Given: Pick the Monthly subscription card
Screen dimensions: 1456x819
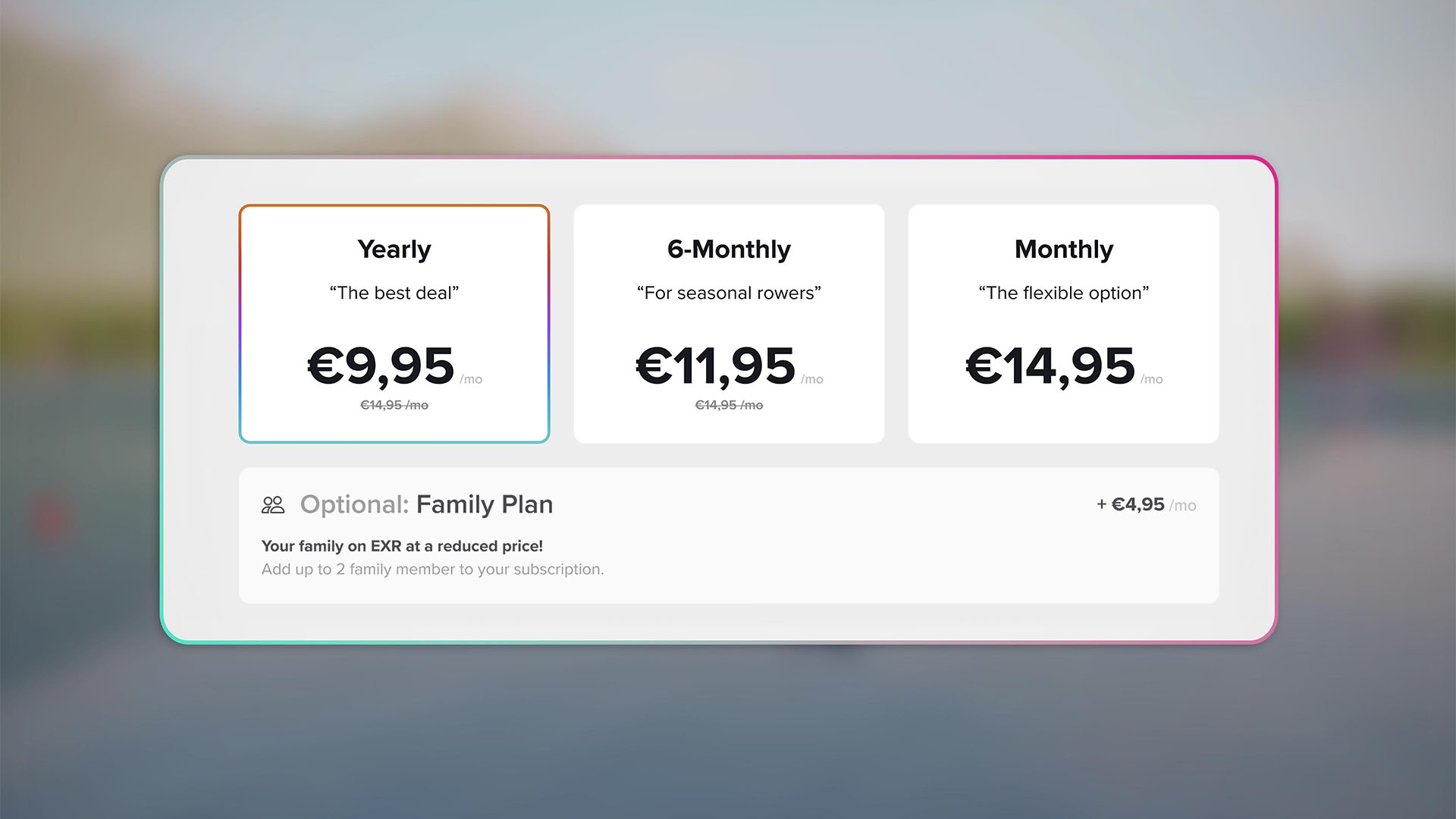Looking at the screenshot, I should [1064, 324].
